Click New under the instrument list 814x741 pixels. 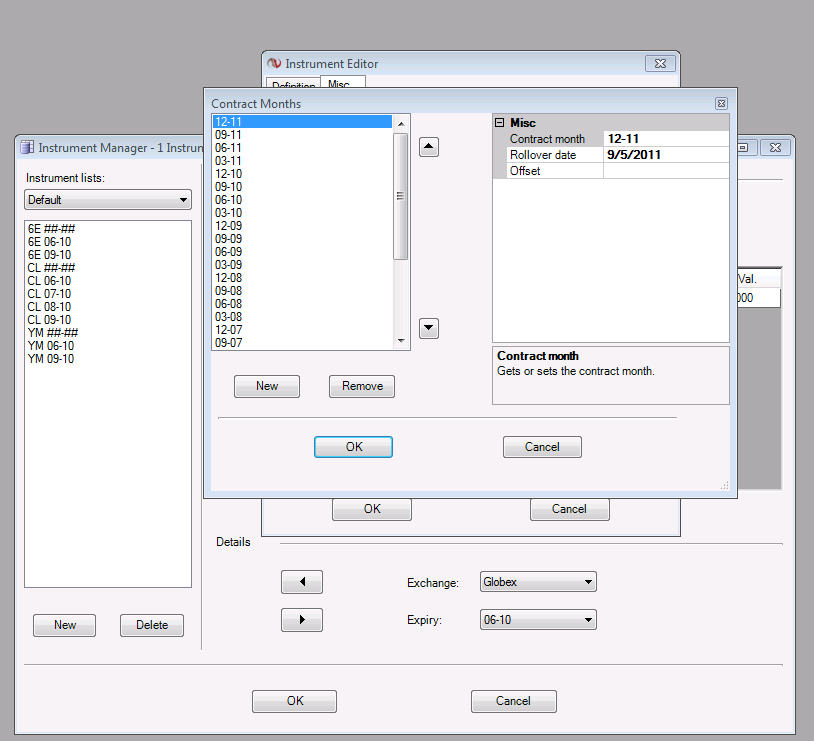click(64, 625)
